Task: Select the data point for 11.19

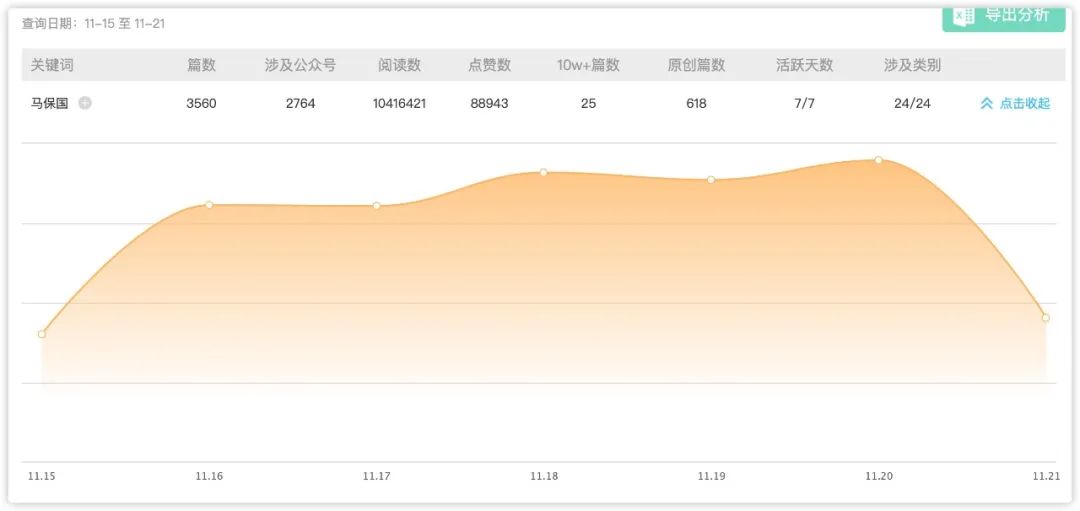Action: pyautogui.click(x=711, y=180)
